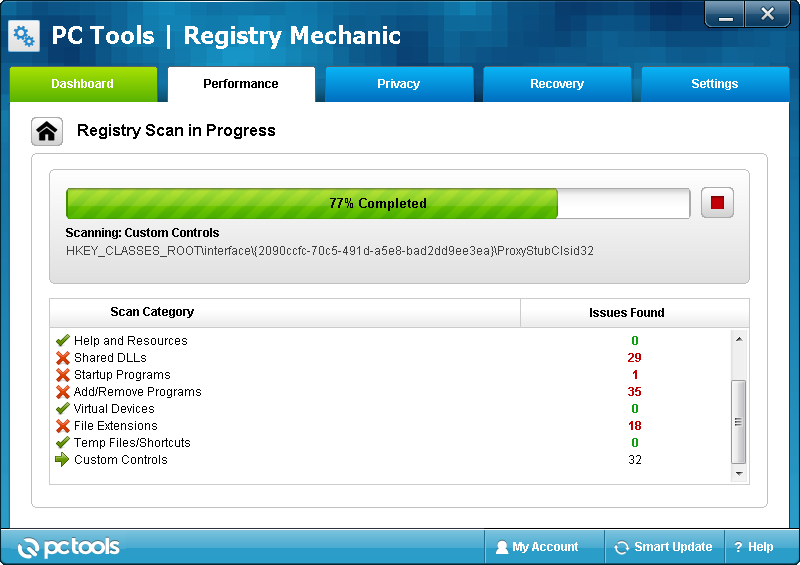This screenshot has height=565, width=800.
Task: Click the HKEY_CLASSES_ROOT registry path text
Action: [x=330, y=251]
